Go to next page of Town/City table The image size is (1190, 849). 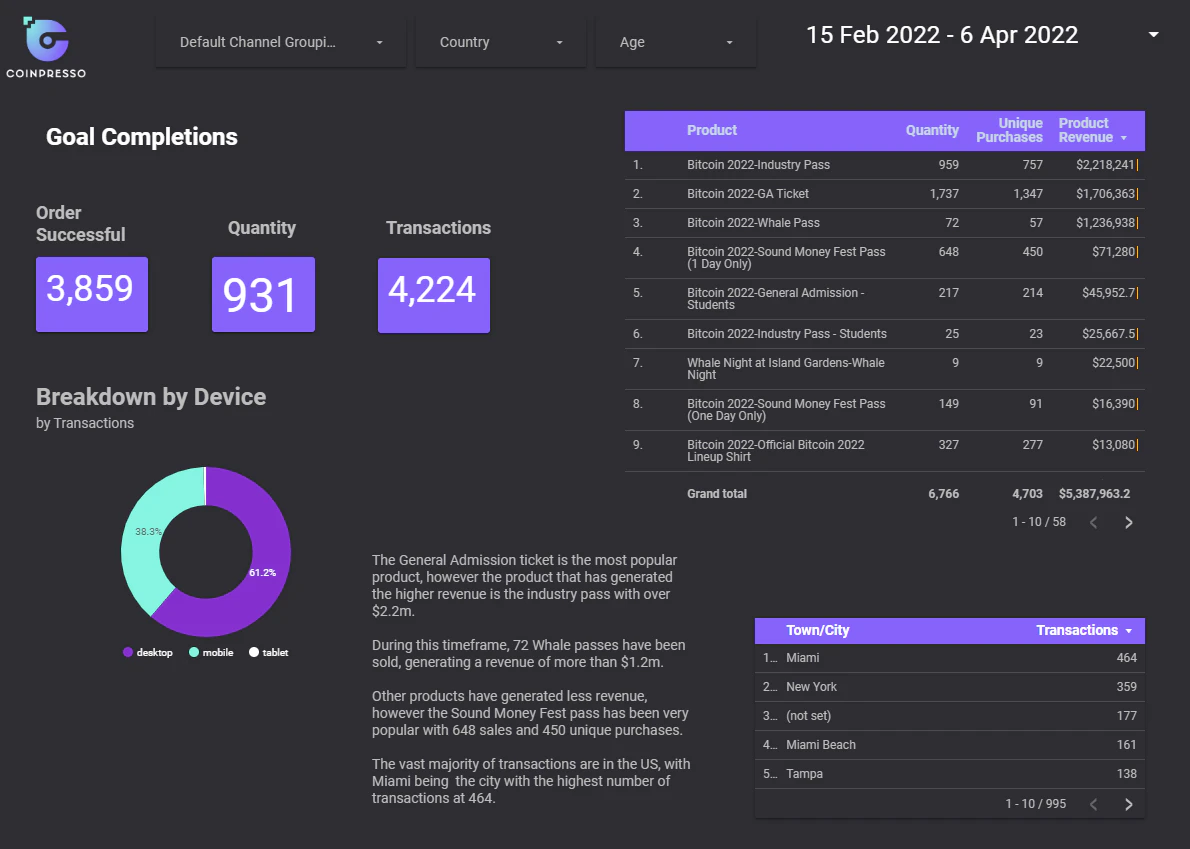(x=1129, y=804)
